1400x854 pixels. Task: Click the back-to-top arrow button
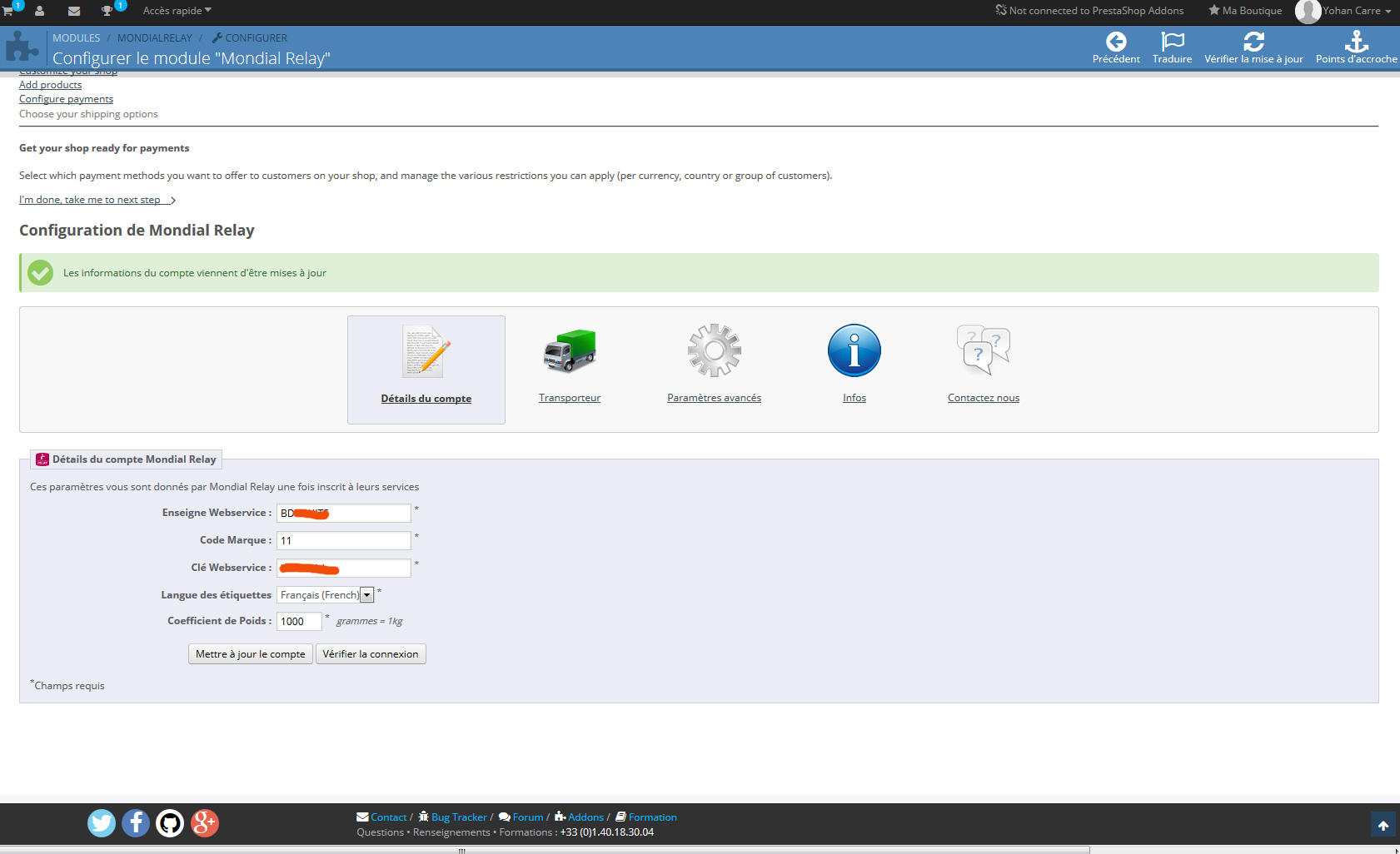pos(1383,825)
